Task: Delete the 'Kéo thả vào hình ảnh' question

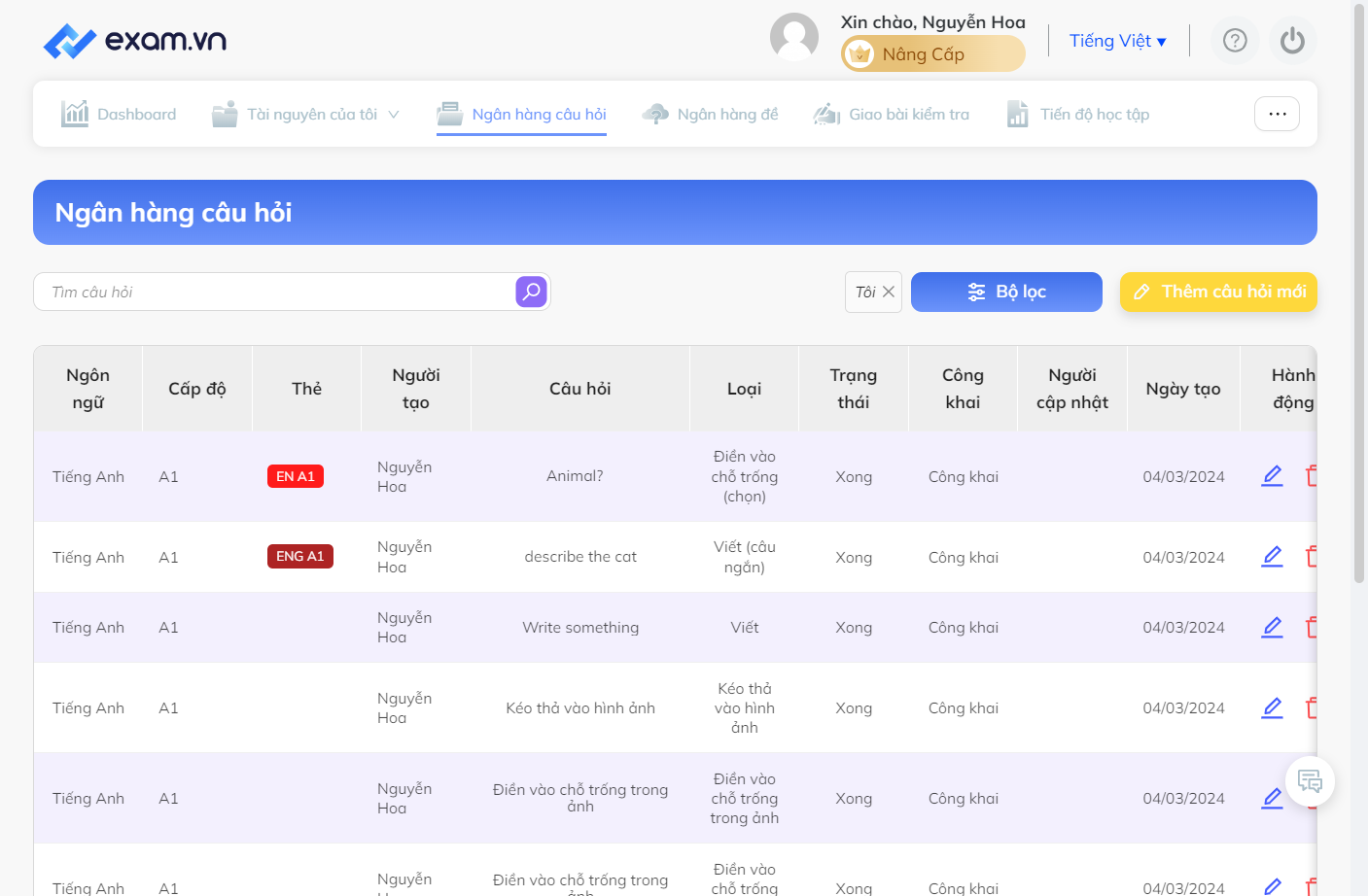Action: point(1312,708)
